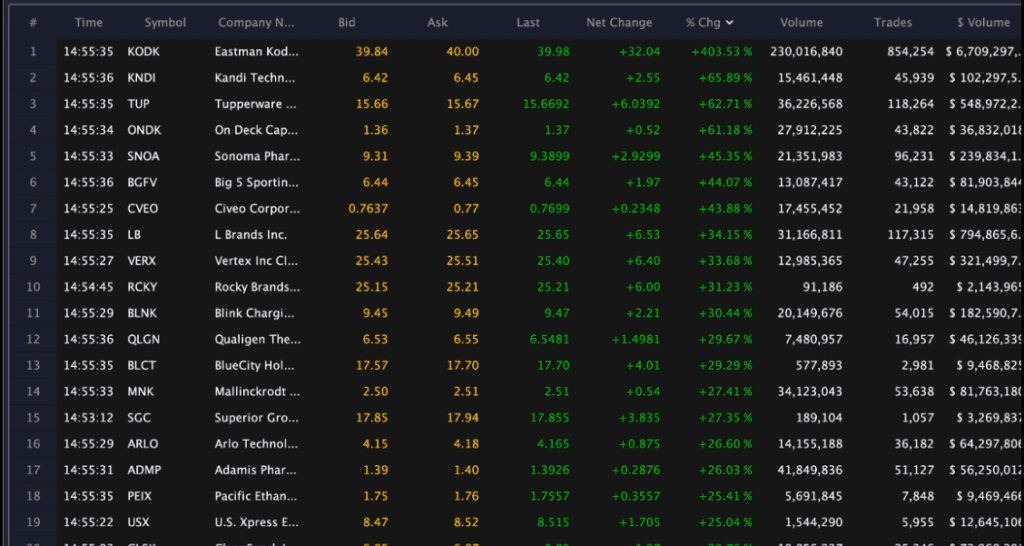Select the SNOA symbol
The height and width of the screenshot is (546, 1024).
(143, 156)
